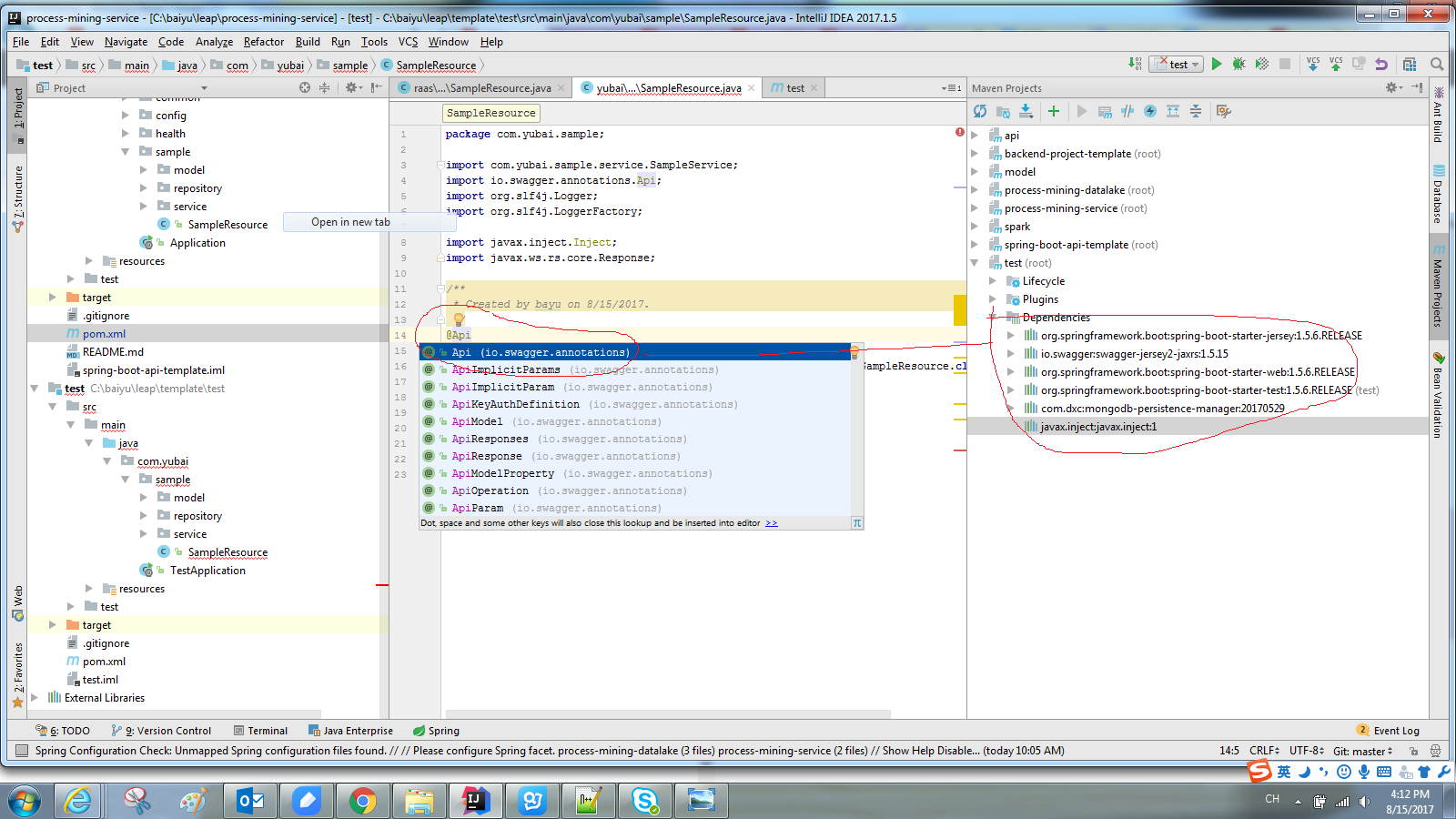Click the yellow warning stripe marker

click(960, 310)
